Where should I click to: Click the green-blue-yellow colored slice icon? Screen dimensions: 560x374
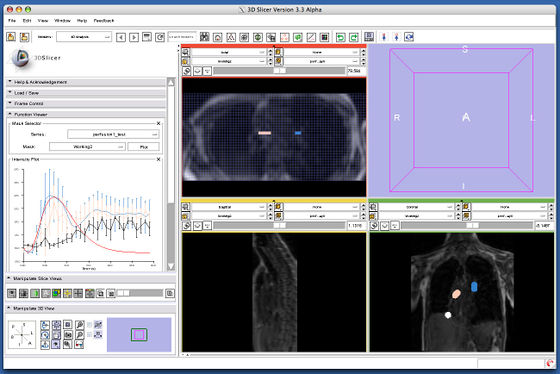56,294
